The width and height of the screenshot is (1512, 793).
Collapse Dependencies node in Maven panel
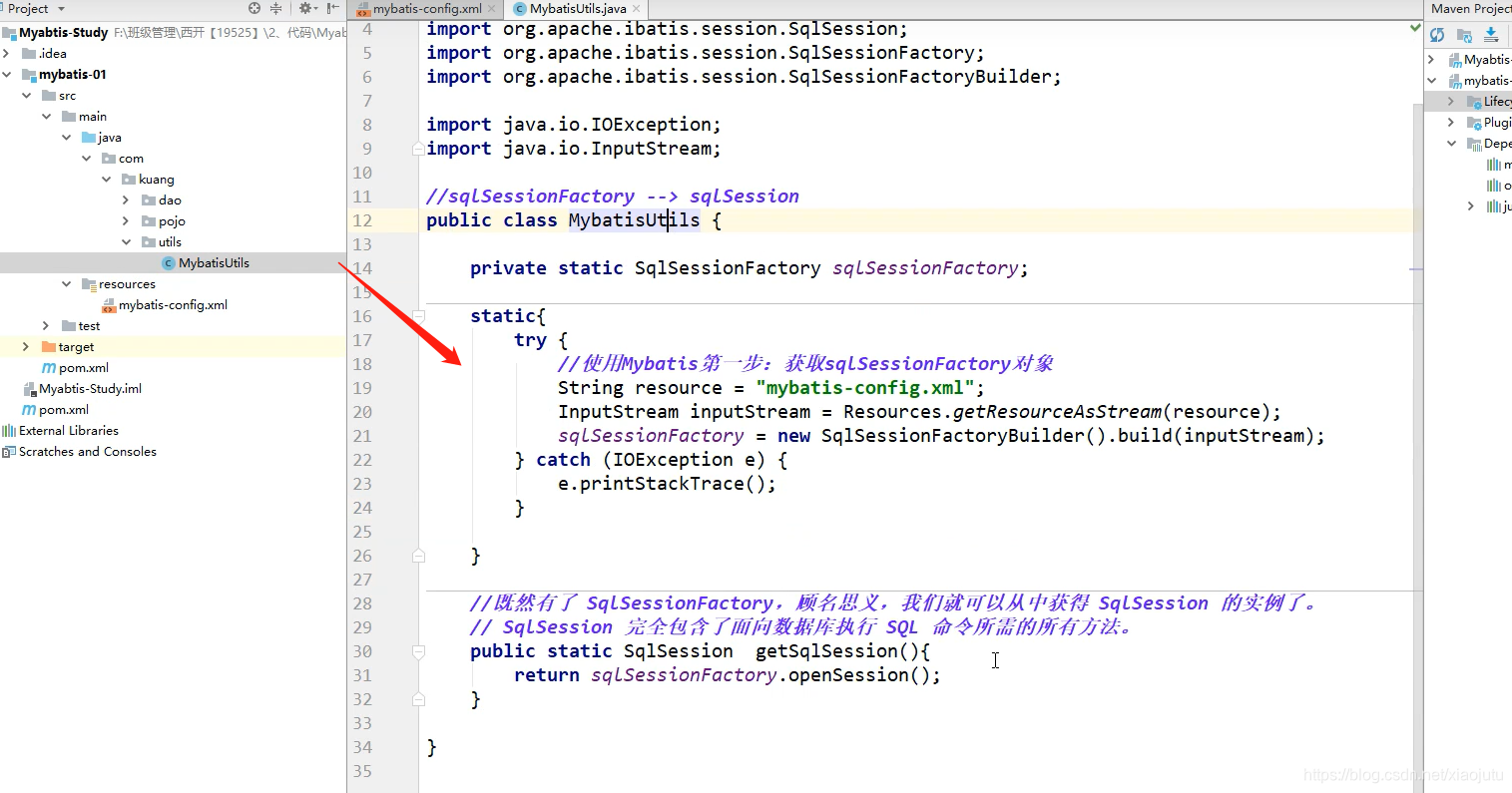(x=1451, y=144)
